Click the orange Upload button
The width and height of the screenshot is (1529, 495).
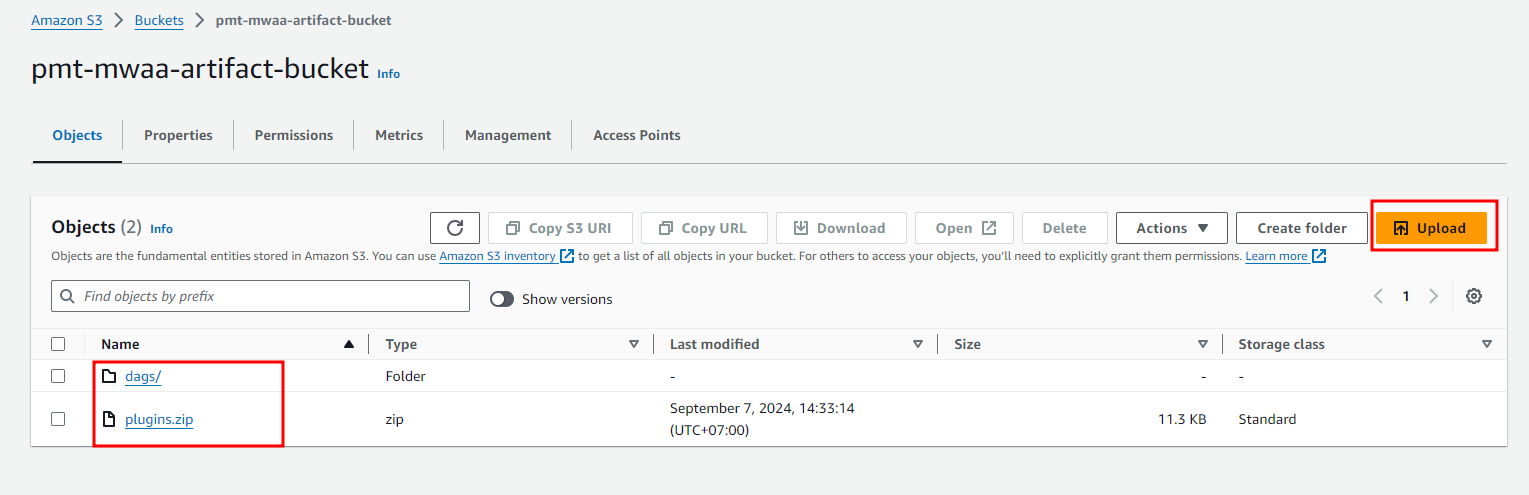(1431, 228)
